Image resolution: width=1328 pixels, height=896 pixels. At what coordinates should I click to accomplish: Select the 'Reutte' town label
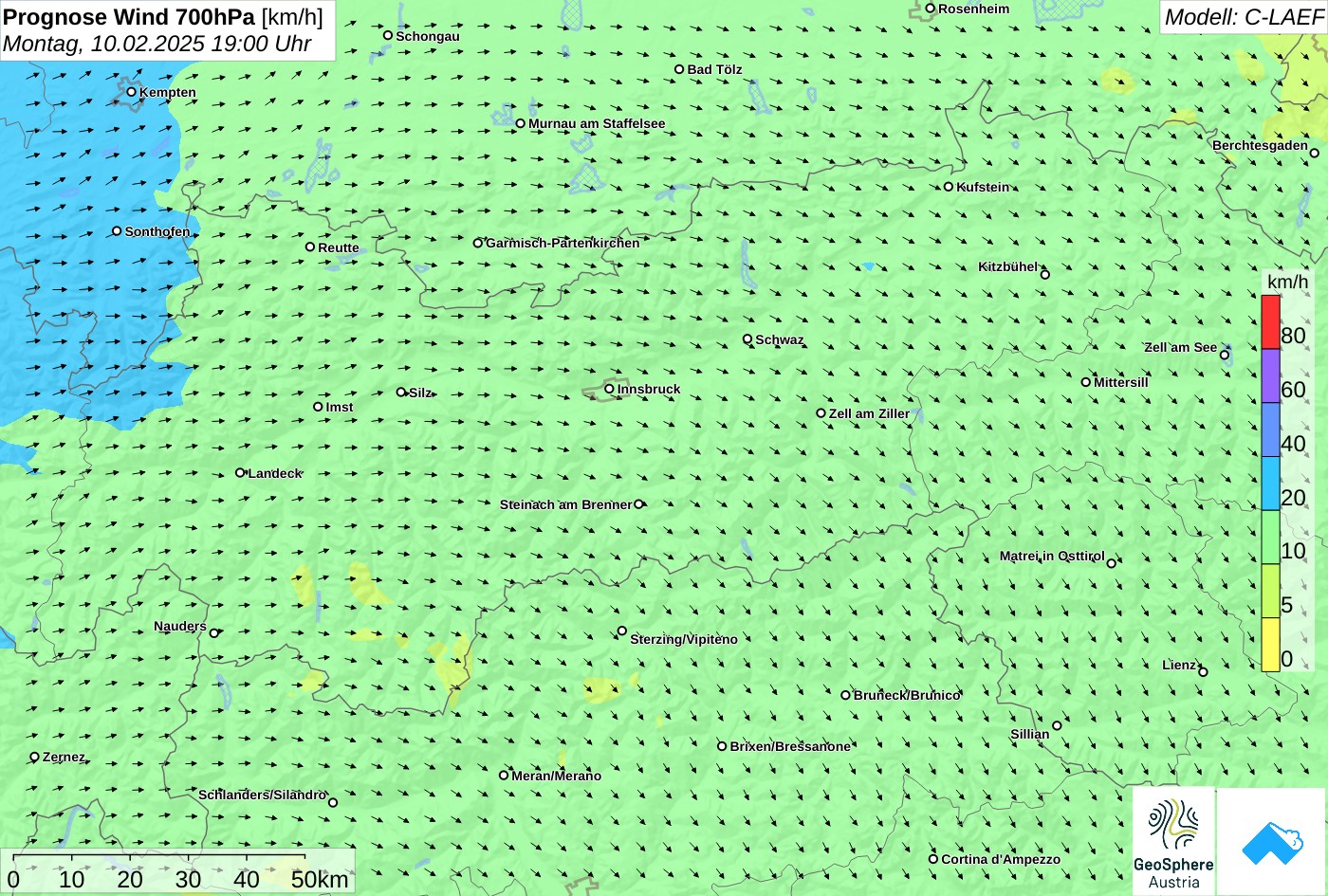(x=339, y=247)
